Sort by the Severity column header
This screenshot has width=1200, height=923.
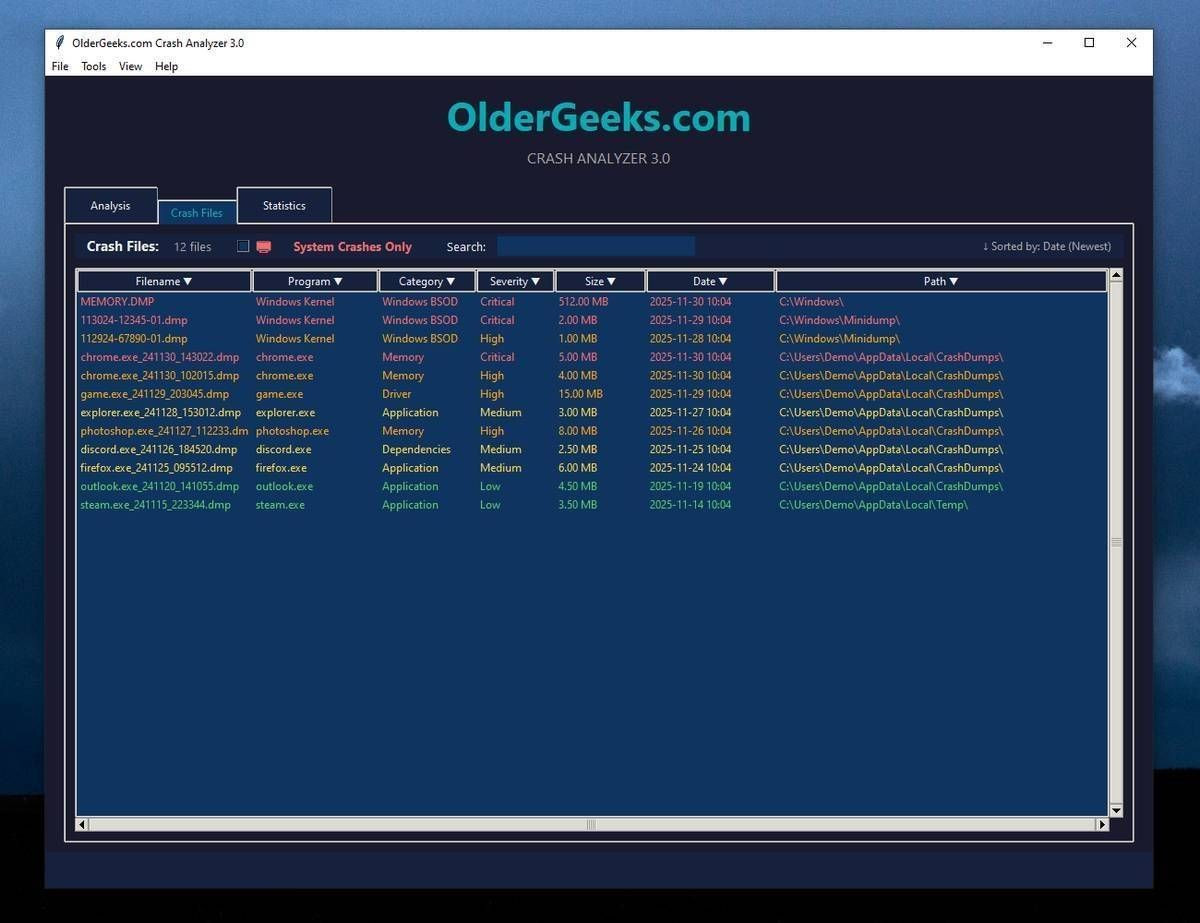515,281
